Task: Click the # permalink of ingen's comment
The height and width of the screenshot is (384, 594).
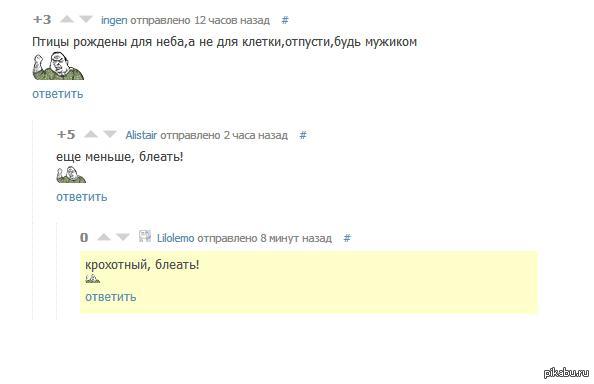Action: click(x=285, y=20)
